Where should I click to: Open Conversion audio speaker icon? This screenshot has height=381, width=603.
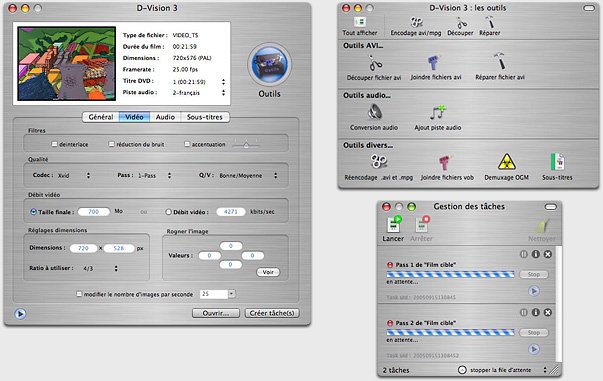(x=374, y=113)
